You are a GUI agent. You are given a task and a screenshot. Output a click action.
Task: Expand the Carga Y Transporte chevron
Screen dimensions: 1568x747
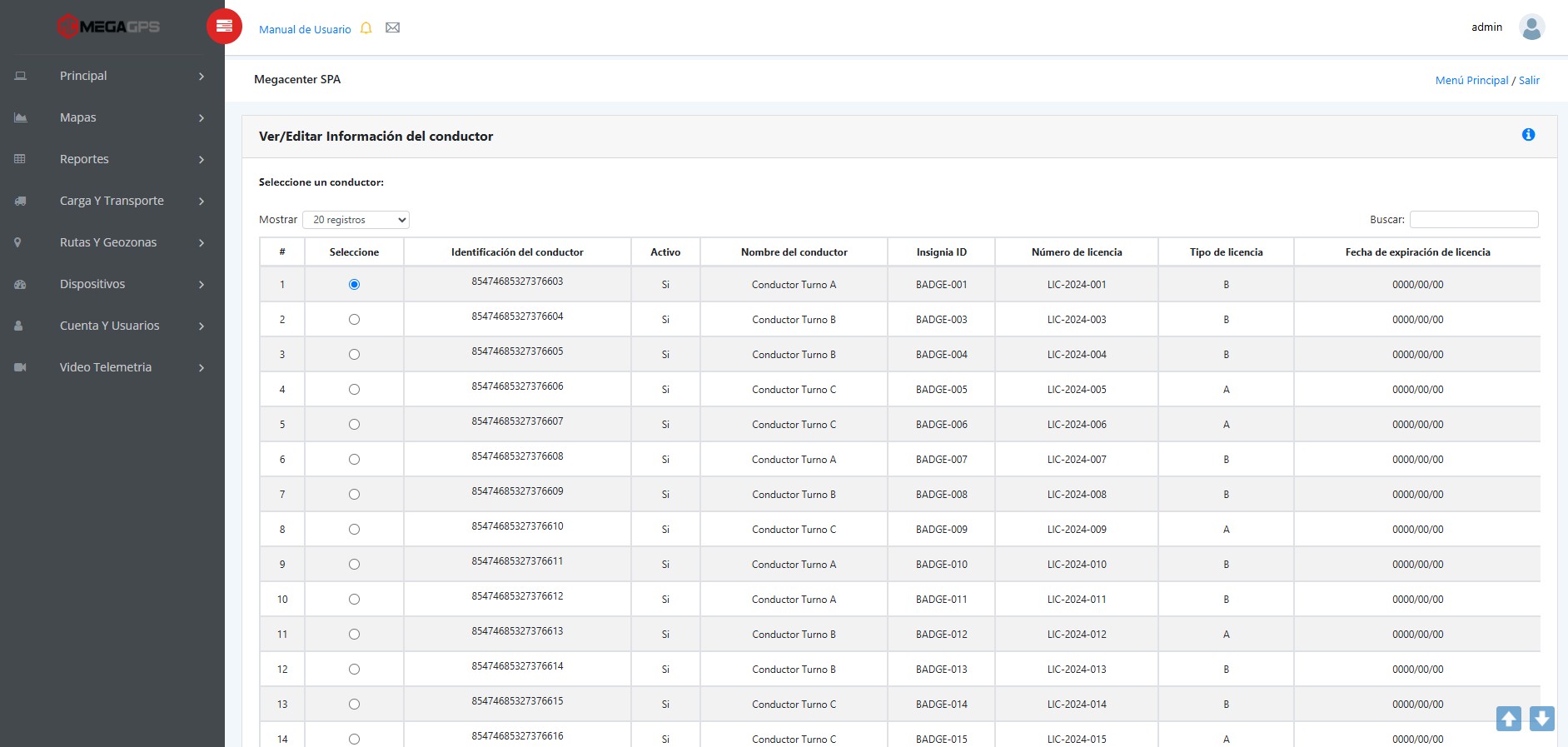coord(202,201)
